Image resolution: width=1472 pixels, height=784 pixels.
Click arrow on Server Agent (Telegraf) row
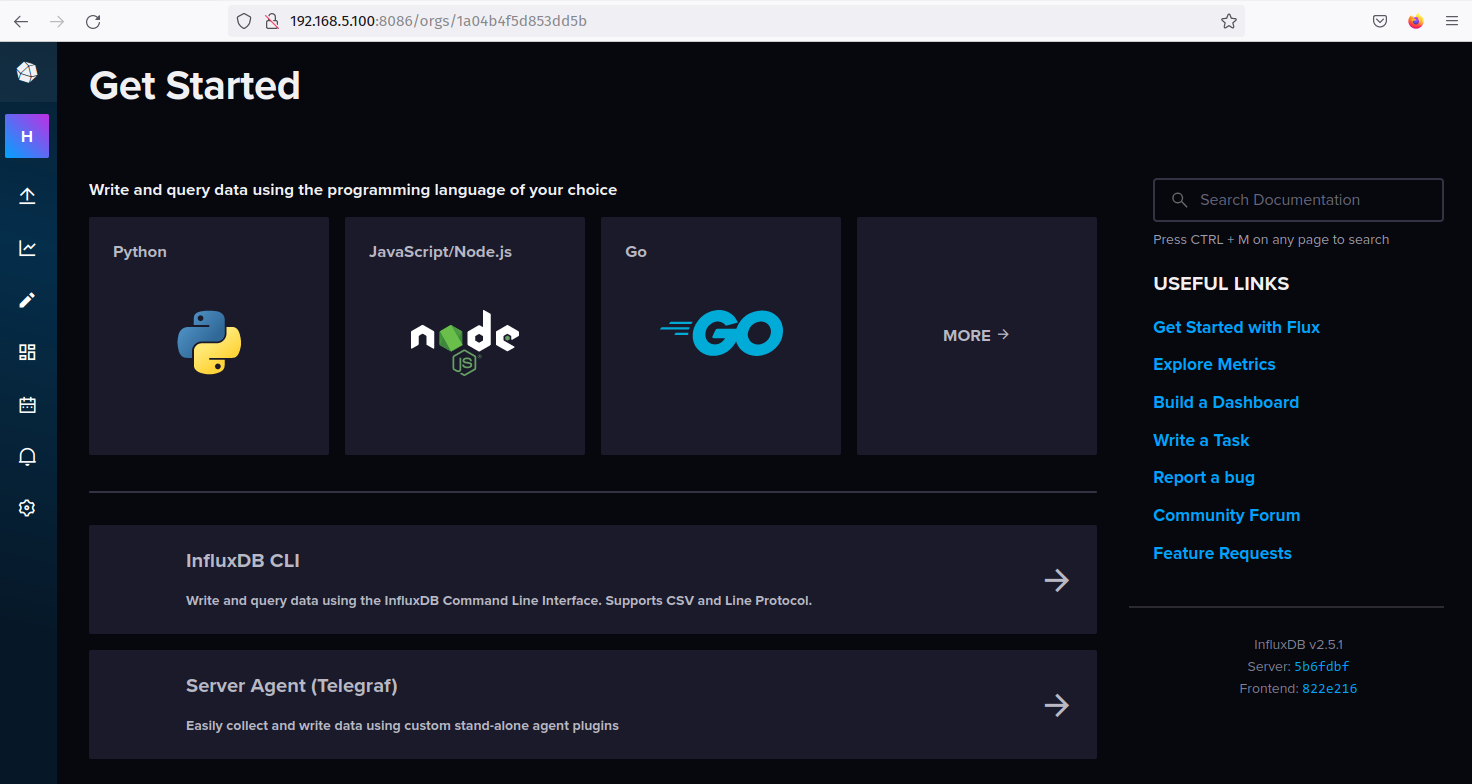[x=1057, y=705]
